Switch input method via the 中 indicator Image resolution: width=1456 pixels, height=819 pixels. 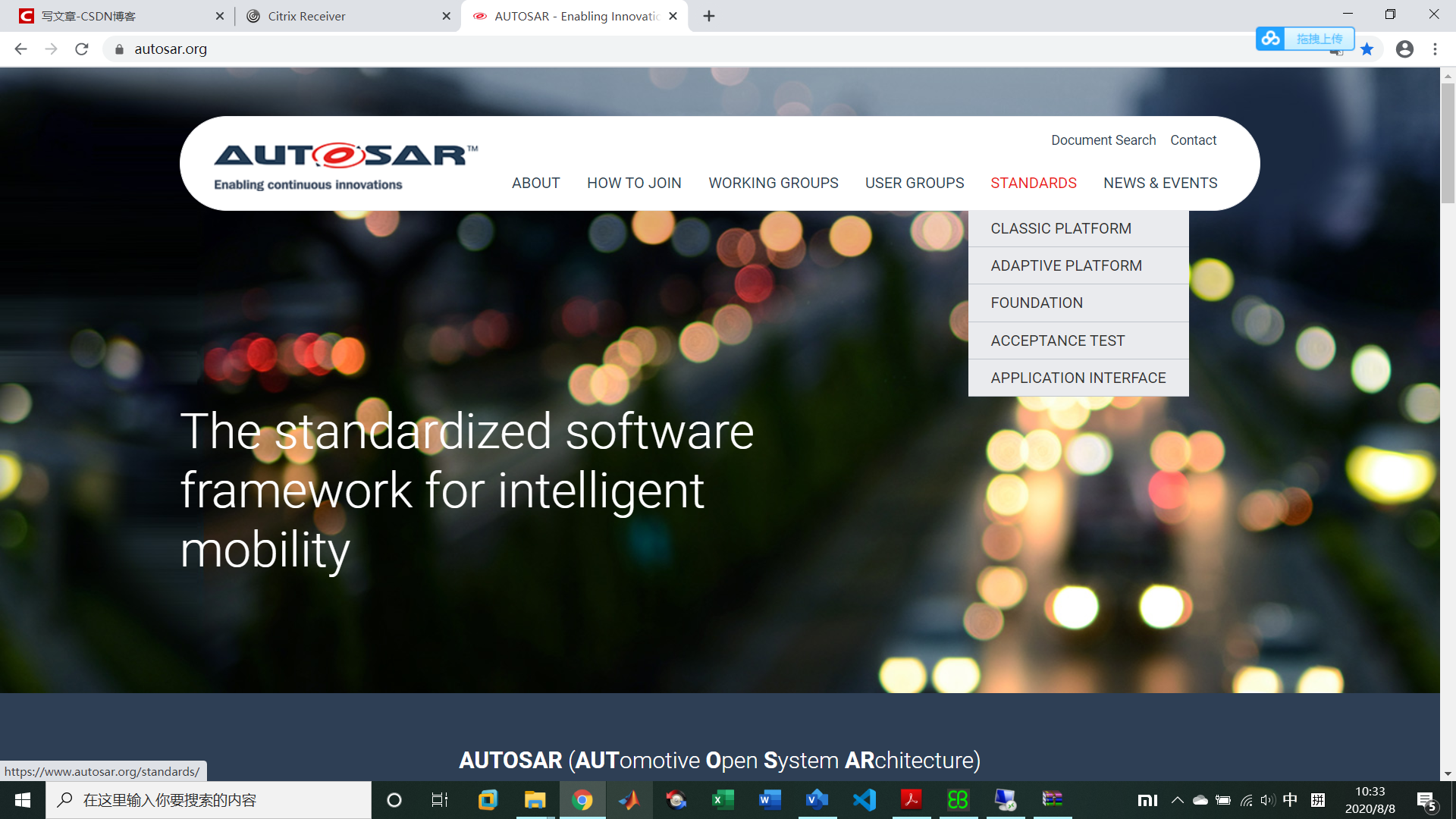tap(1289, 799)
